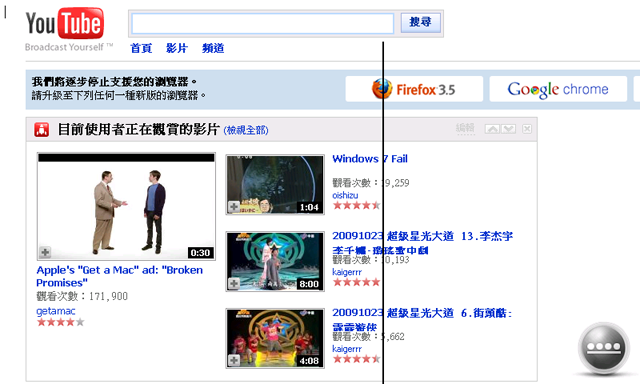Viewport: 640px width, 384px height.
Task: Open Apple's "Get a Mac" ad title link
Action: 120,276
